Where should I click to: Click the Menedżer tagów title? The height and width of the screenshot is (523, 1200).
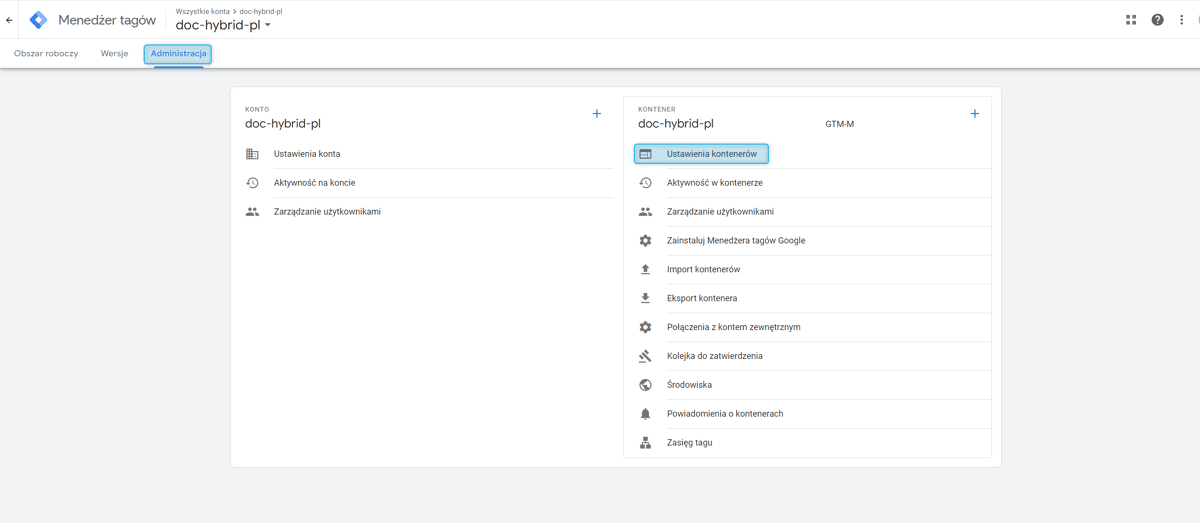pos(107,20)
